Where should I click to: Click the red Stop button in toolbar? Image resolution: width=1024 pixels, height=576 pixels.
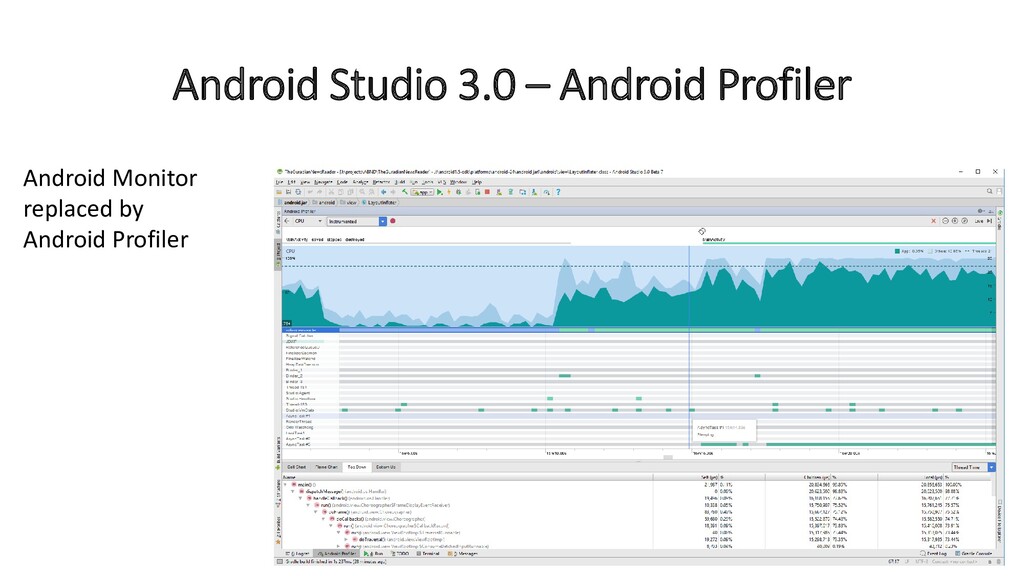click(x=487, y=192)
